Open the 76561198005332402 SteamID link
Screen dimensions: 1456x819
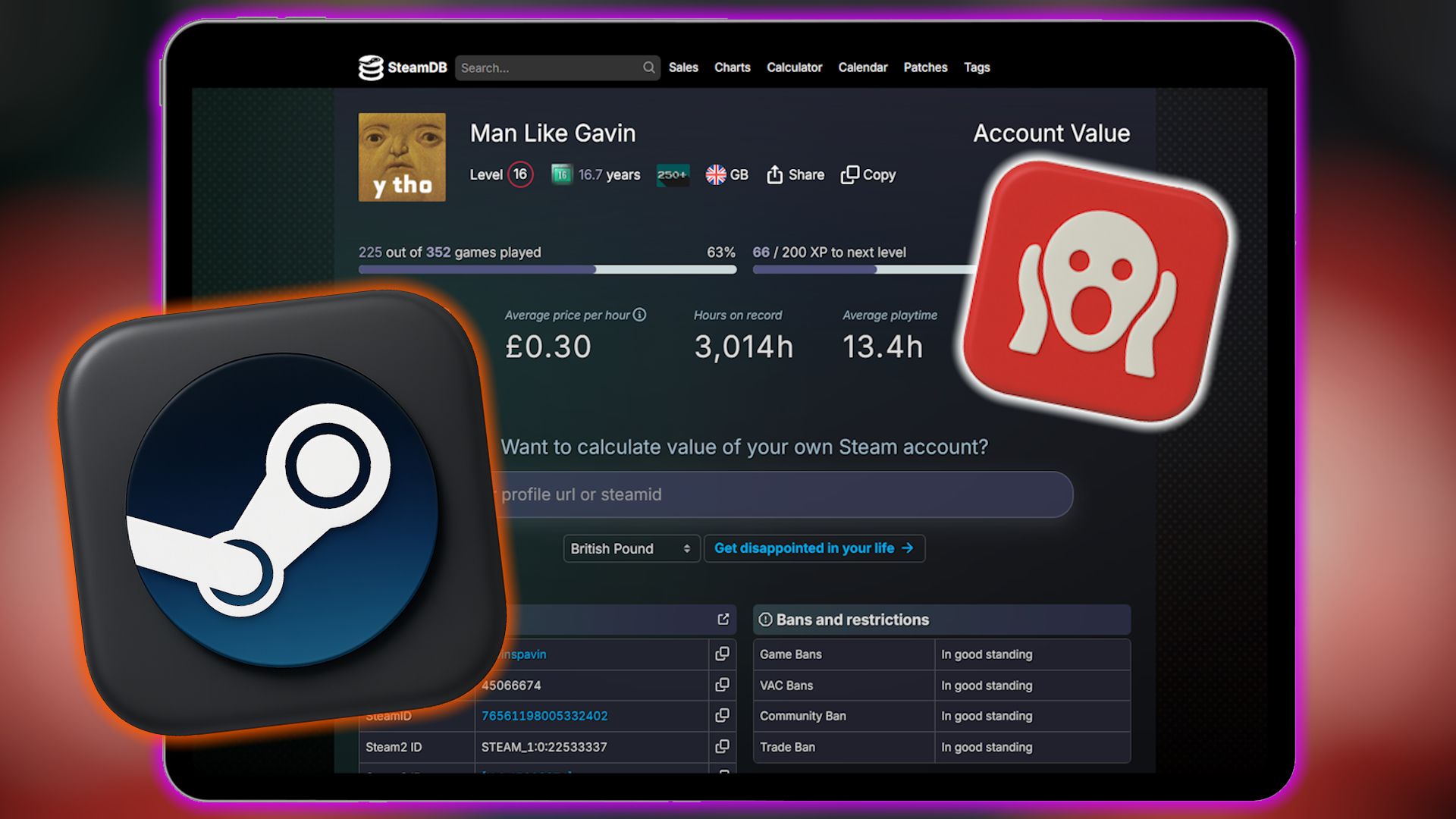[544, 716]
